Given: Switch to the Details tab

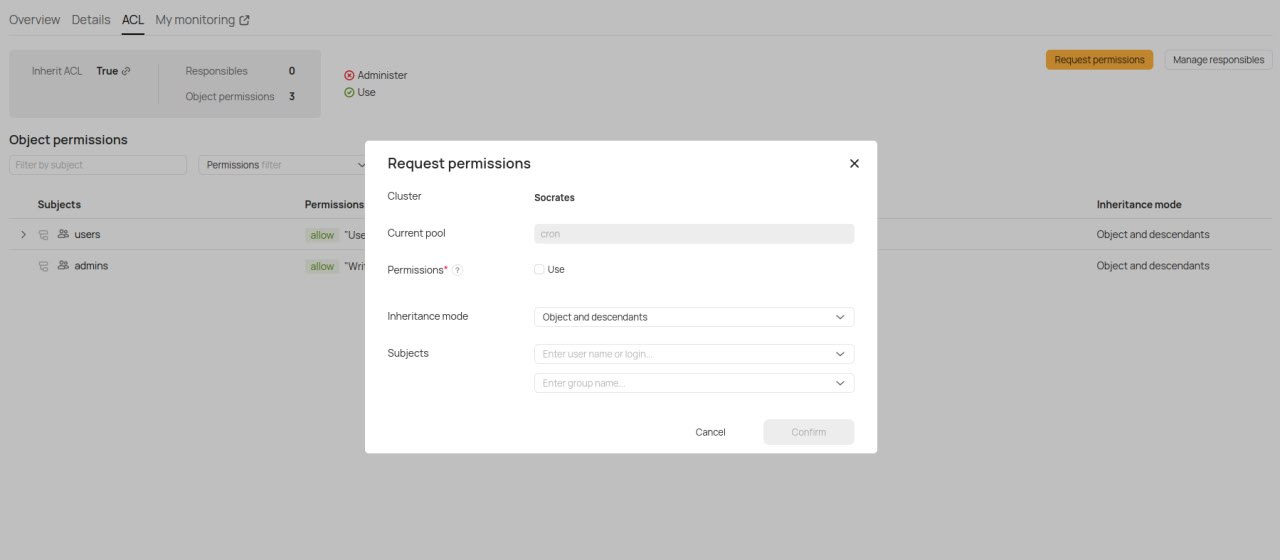Looking at the screenshot, I should pos(91,20).
